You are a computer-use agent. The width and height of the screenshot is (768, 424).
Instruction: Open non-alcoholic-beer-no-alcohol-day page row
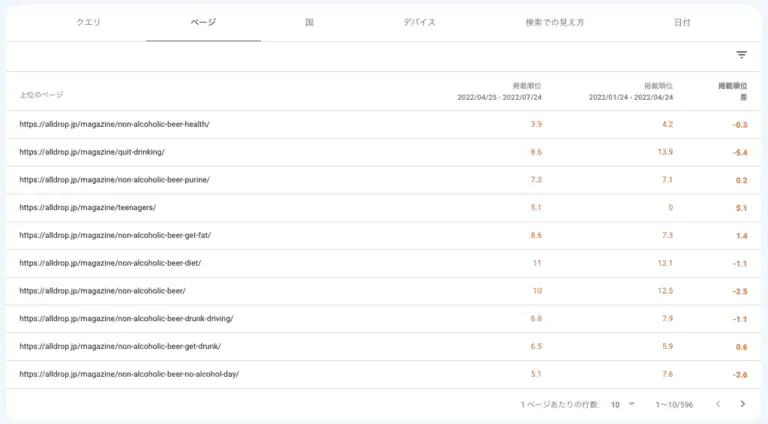tap(383, 374)
